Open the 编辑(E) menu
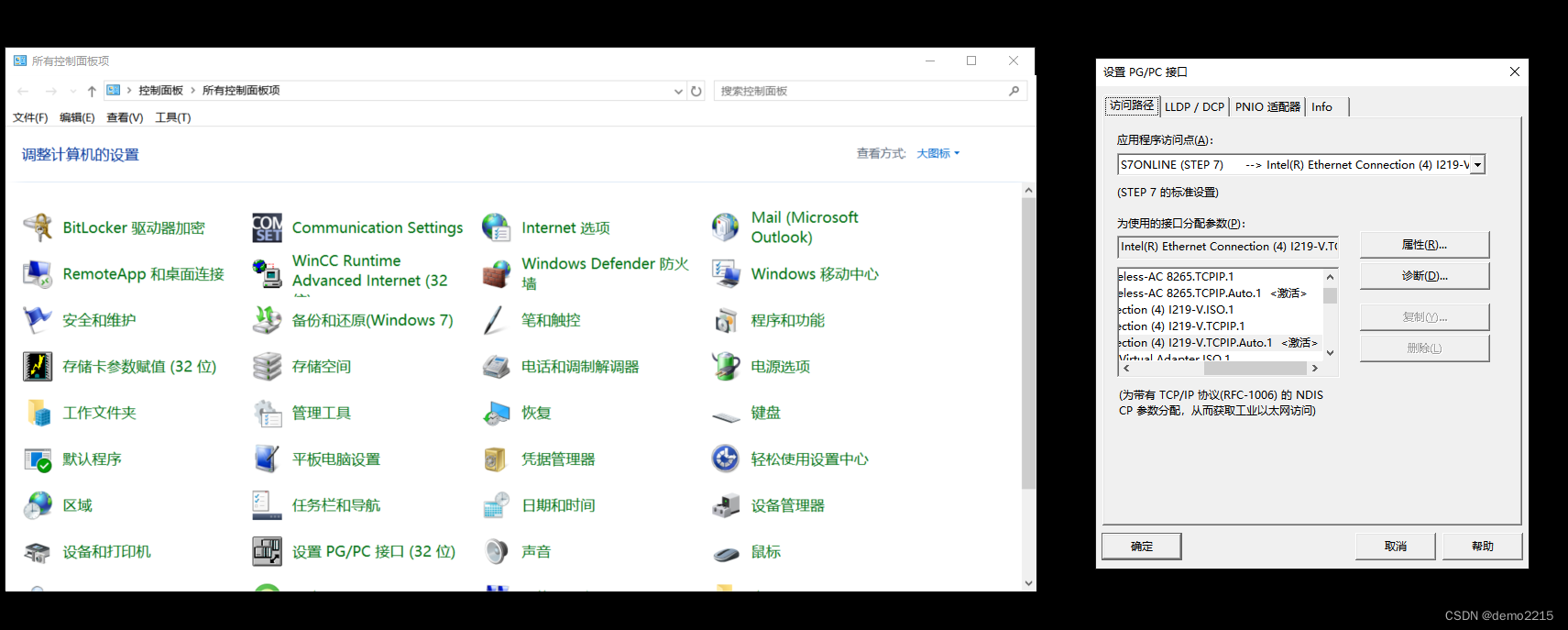 (x=77, y=117)
